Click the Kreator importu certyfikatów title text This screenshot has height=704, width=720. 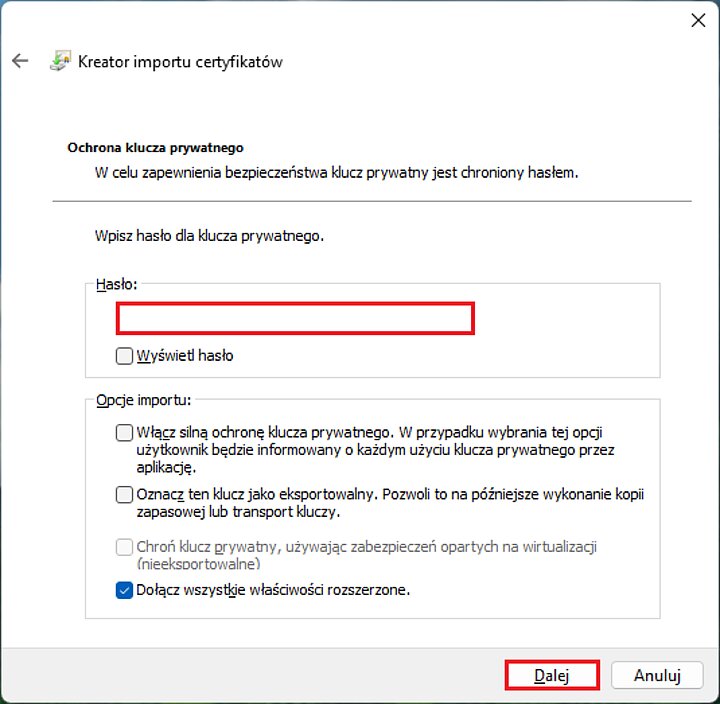click(x=180, y=62)
